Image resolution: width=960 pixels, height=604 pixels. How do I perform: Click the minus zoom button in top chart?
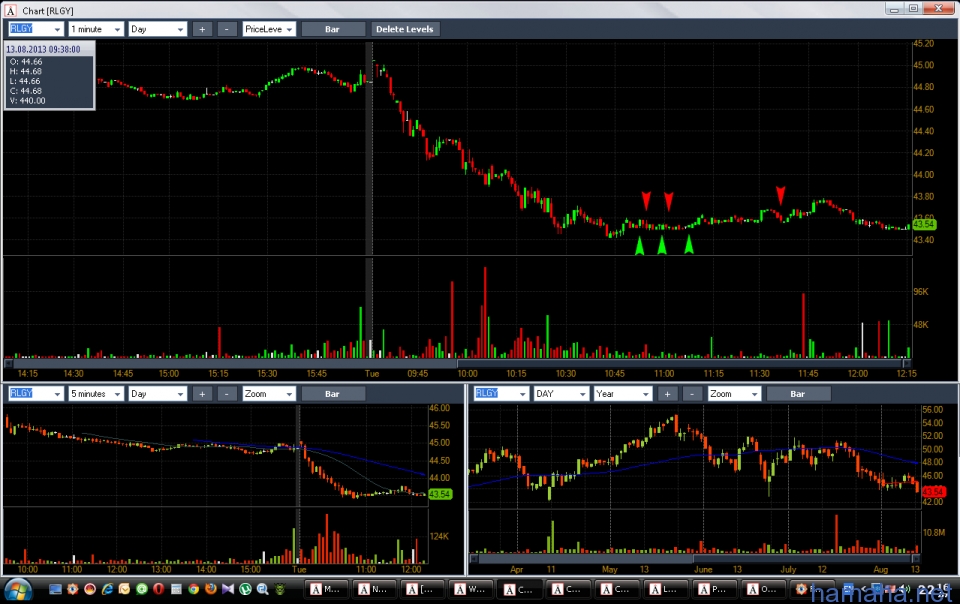[x=227, y=29]
